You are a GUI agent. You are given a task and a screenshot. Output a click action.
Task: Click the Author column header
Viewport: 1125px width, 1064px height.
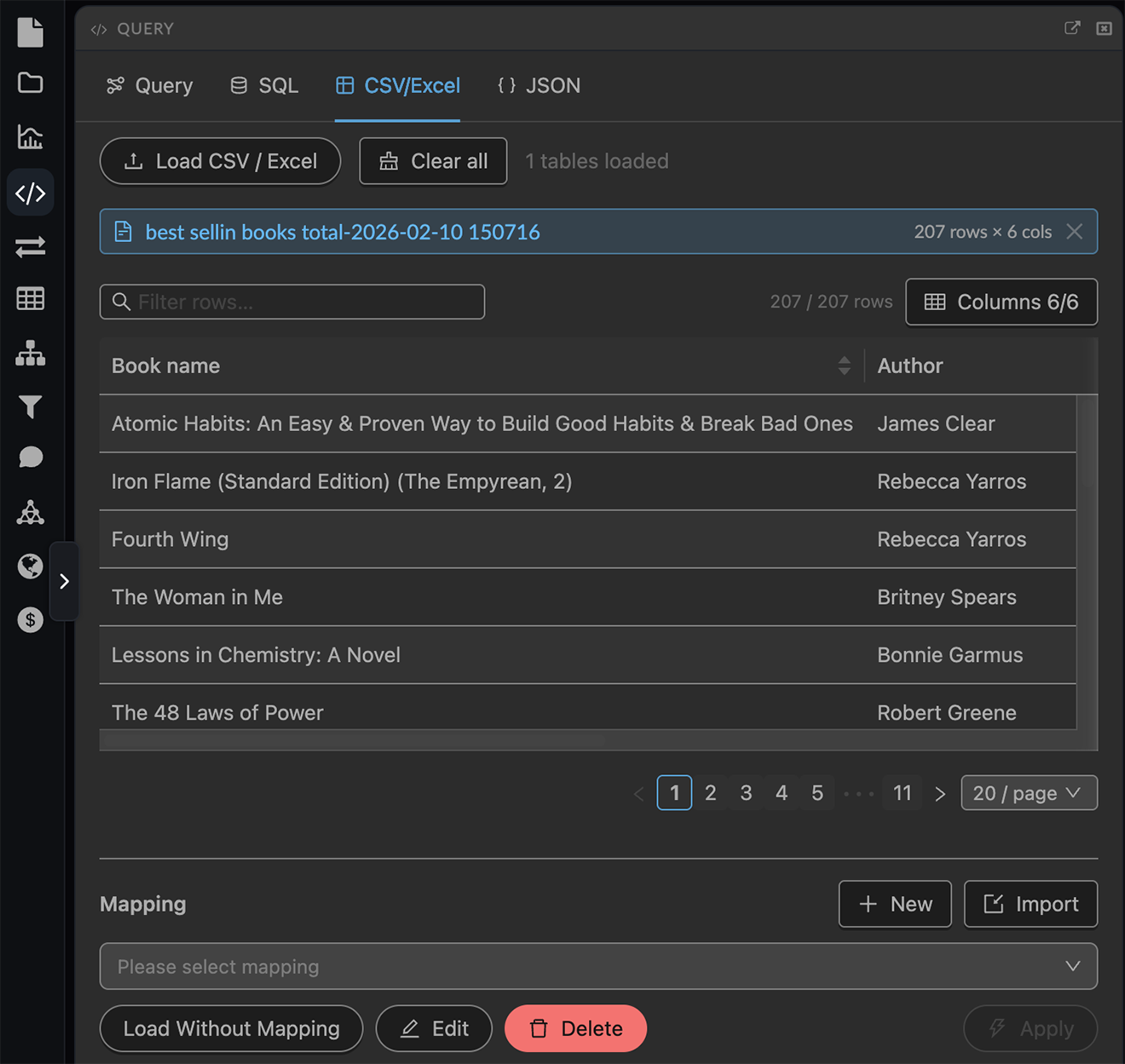tap(910, 365)
